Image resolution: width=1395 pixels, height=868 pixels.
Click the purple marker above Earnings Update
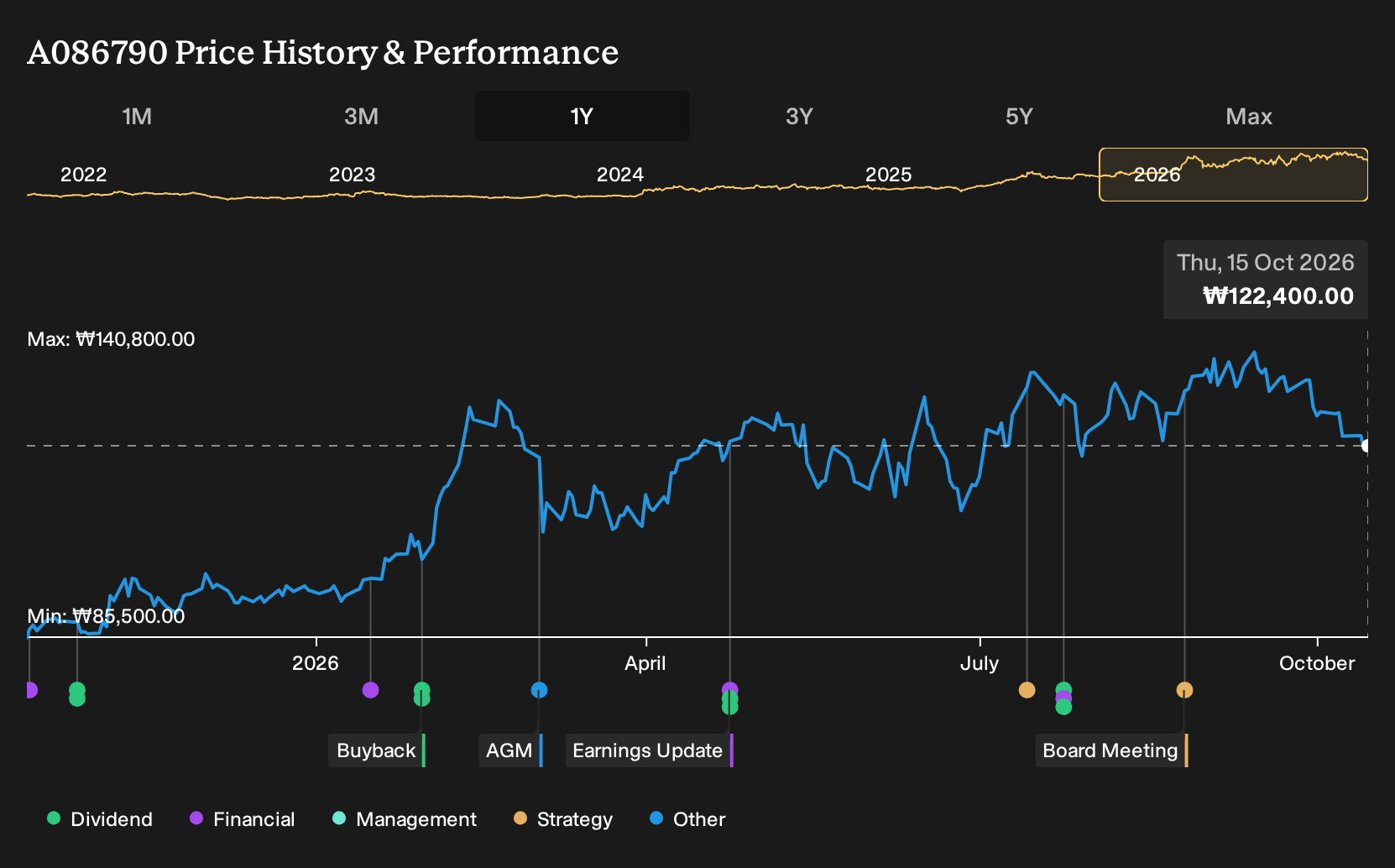point(729,688)
